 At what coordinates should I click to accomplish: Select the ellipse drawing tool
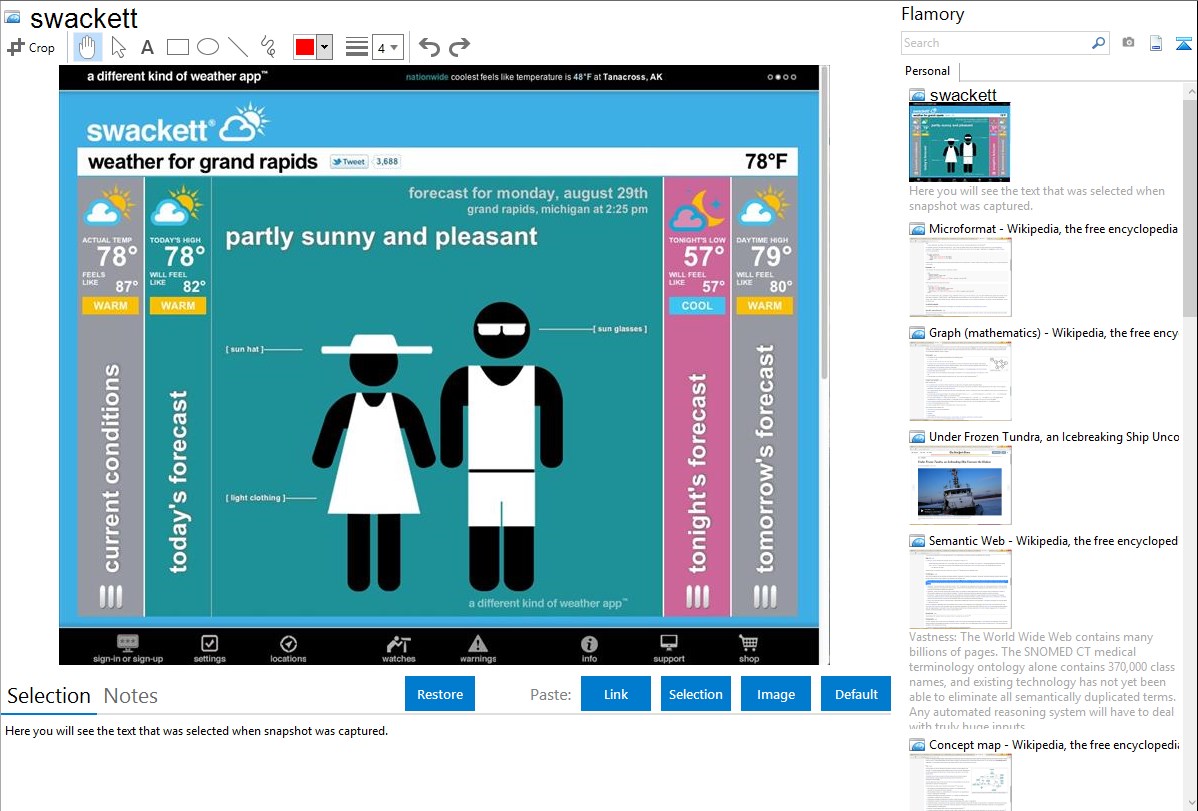click(x=208, y=47)
